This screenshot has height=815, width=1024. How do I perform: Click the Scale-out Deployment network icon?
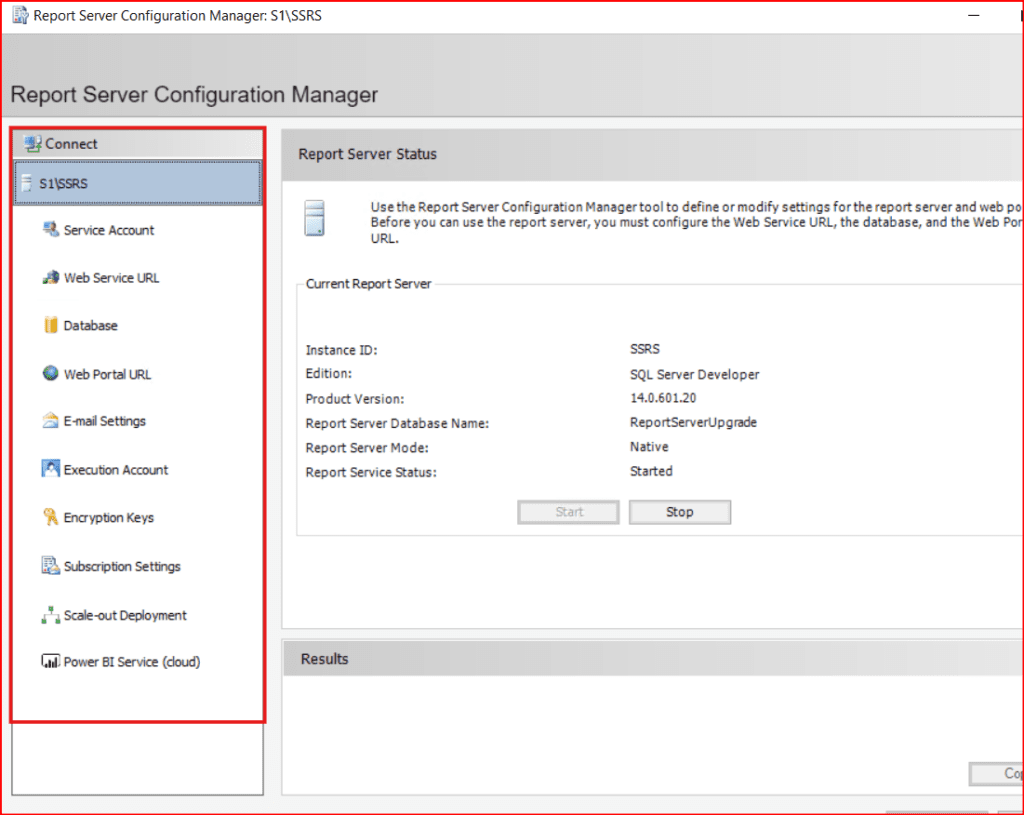[50, 615]
